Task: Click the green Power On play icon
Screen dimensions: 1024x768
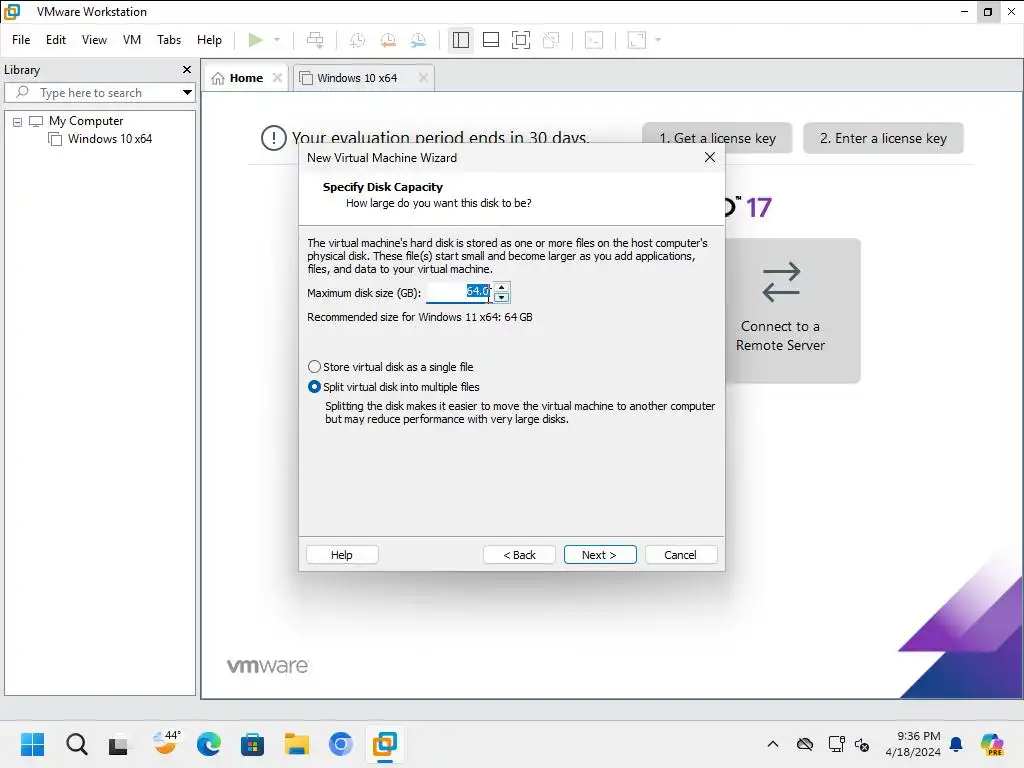Action: tap(255, 40)
